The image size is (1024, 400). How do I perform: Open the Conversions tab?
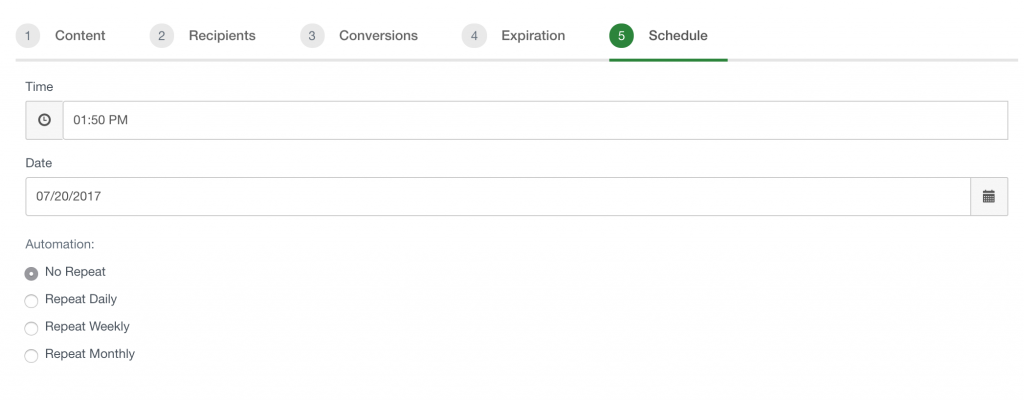point(378,36)
